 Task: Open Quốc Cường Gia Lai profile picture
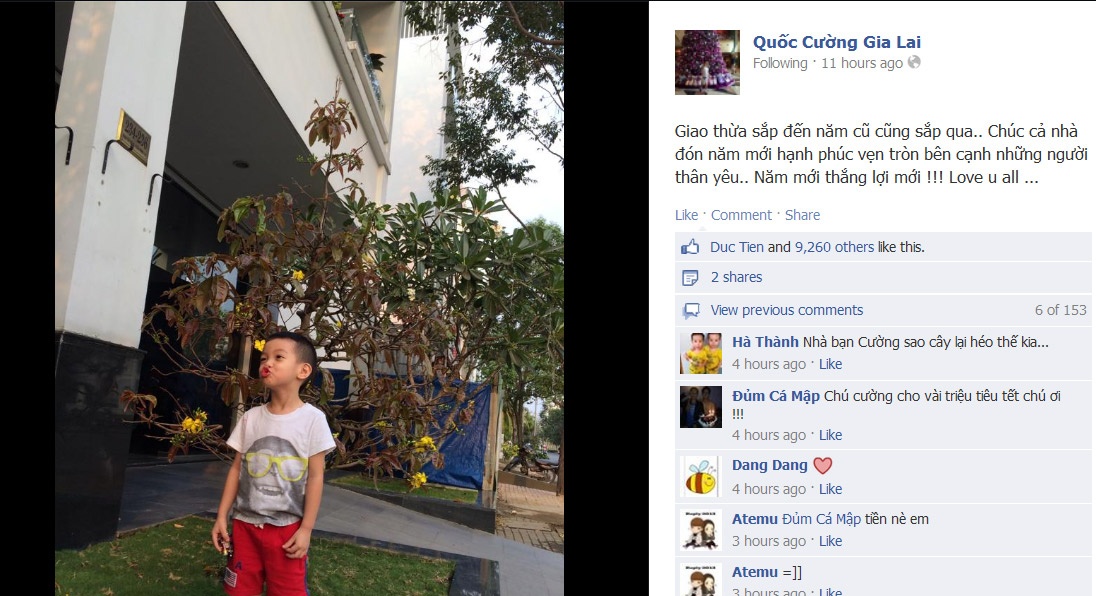[x=707, y=62]
